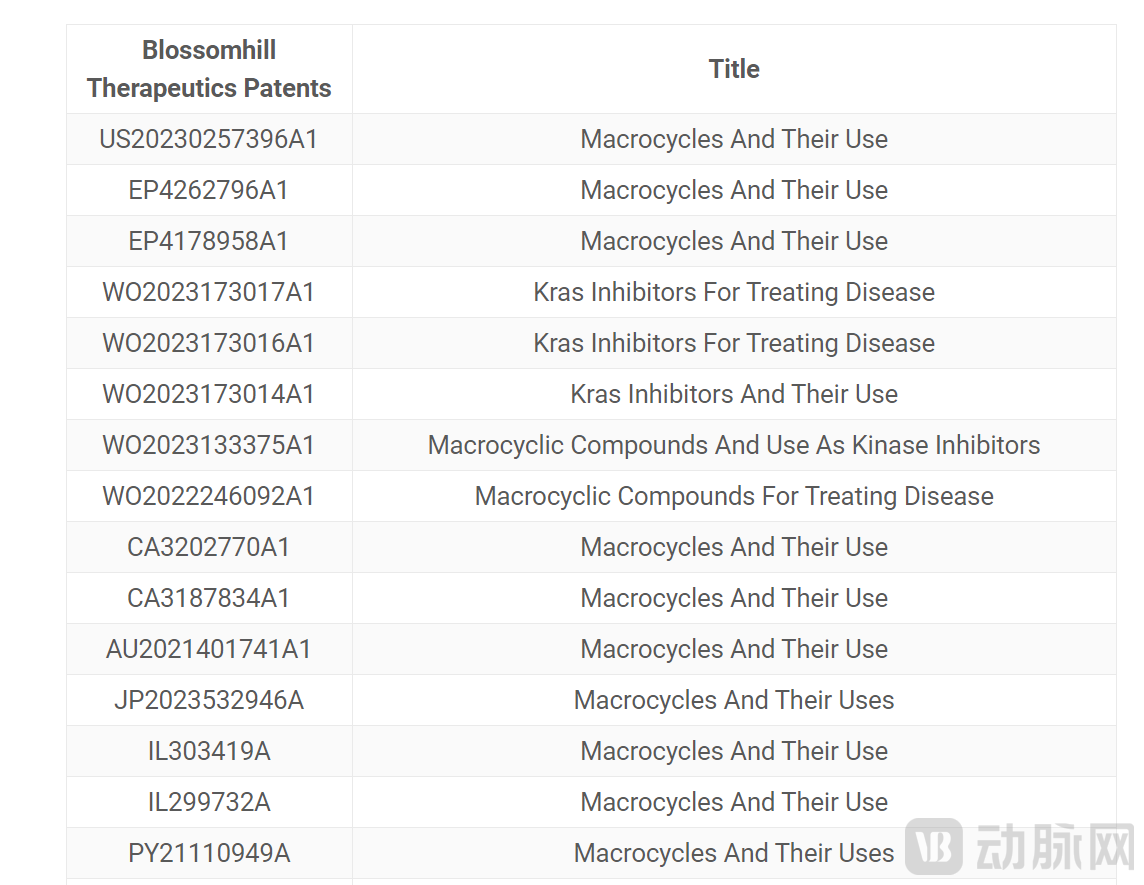Screen dimensions: 1144x885
Task: Choose patent WO2023173014A1
Action: coord(209,394)
